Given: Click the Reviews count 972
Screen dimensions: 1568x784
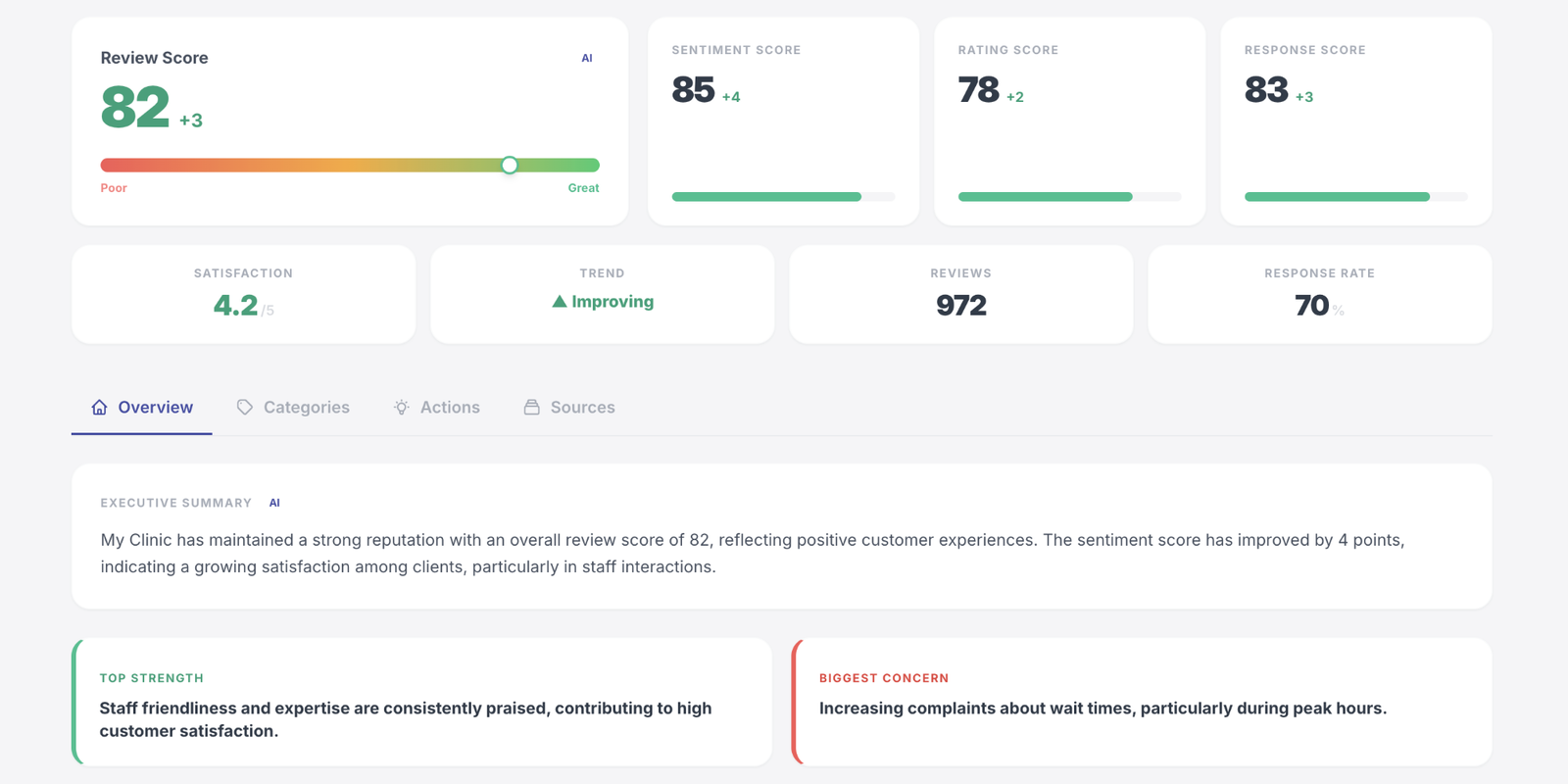Looking at the screenshot, I should pos(960,306).
